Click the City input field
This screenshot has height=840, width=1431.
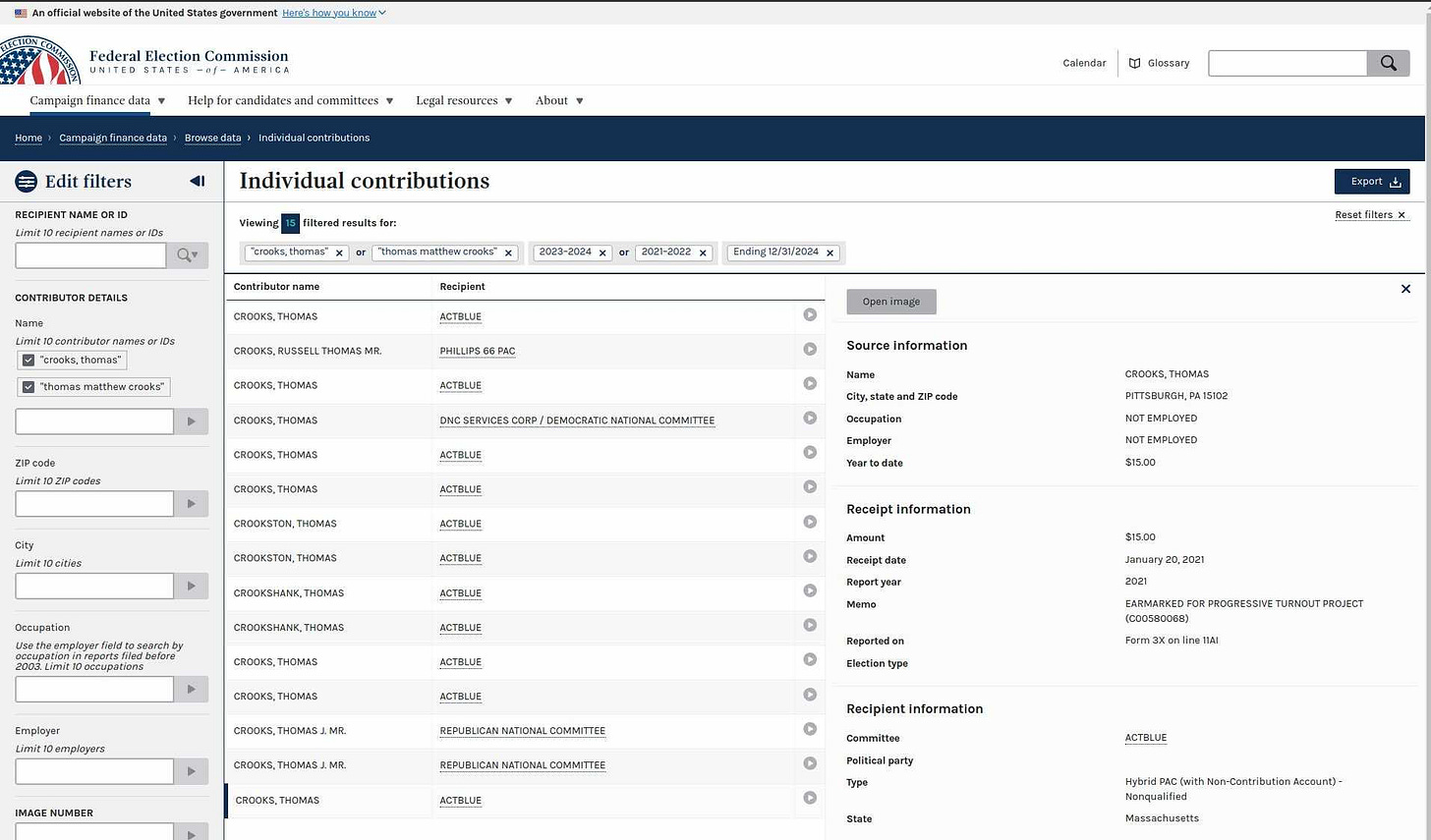[x=94, y=587]
